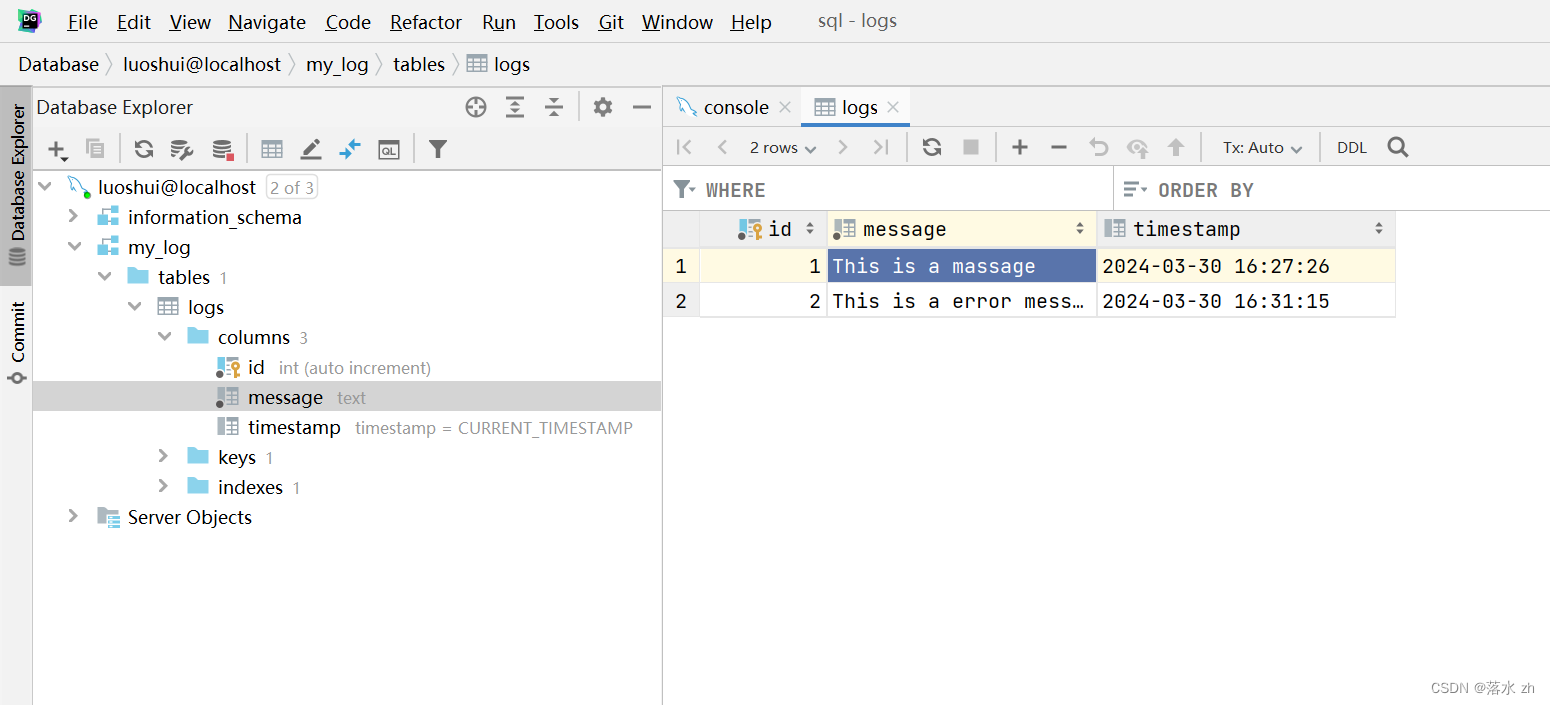
Task: Open Data Source Properties with the wrench icon
Action: tap(182, 148)
